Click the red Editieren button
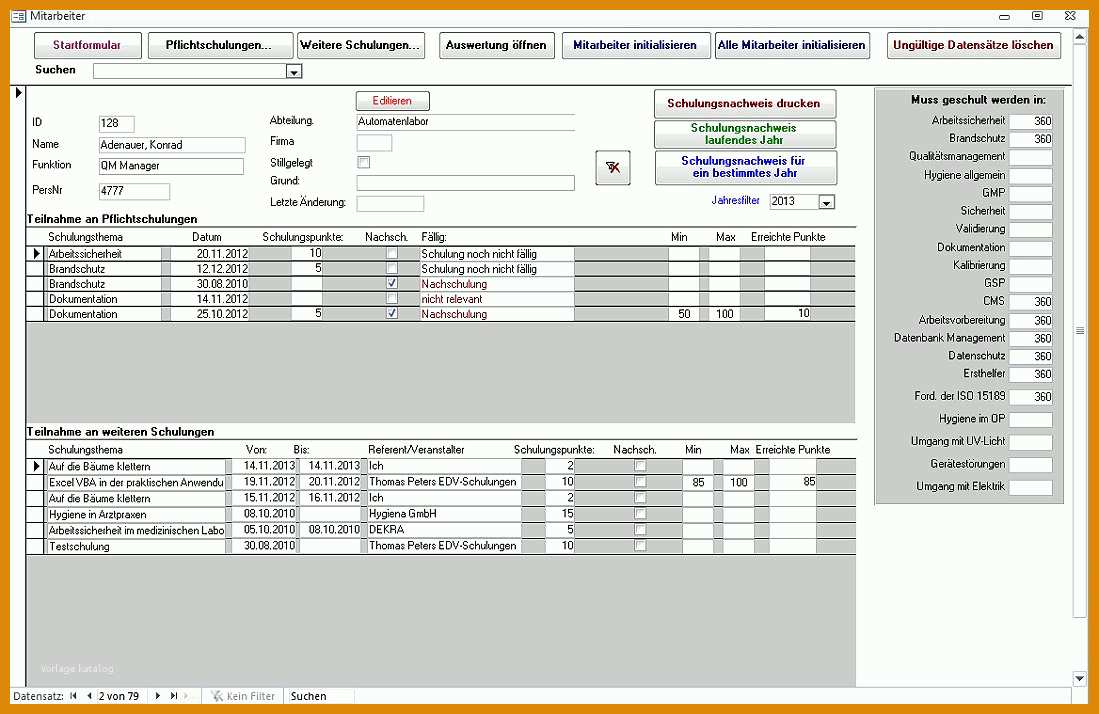This screenshot has width=1099, height=714. [392, 101]
